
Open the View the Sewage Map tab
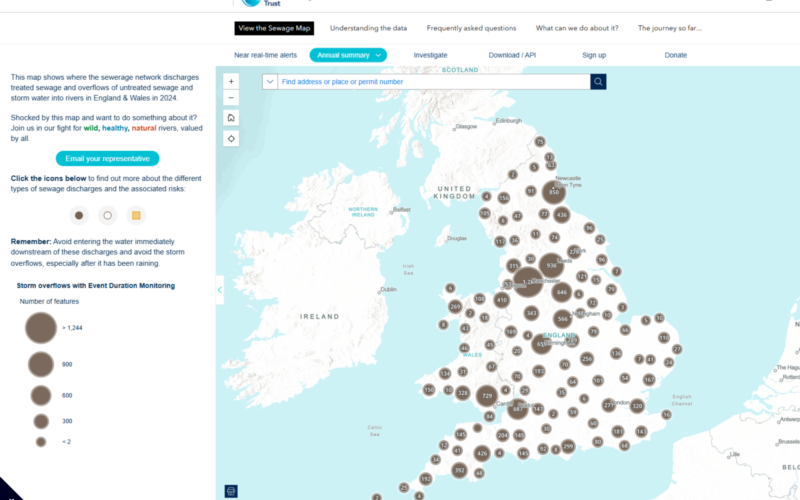point(274,28)
